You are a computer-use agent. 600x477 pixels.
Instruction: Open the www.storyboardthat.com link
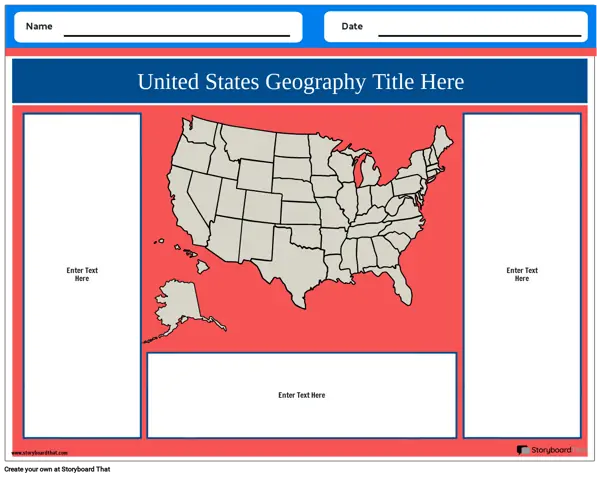pyautogui.click(x=40, y=453)
